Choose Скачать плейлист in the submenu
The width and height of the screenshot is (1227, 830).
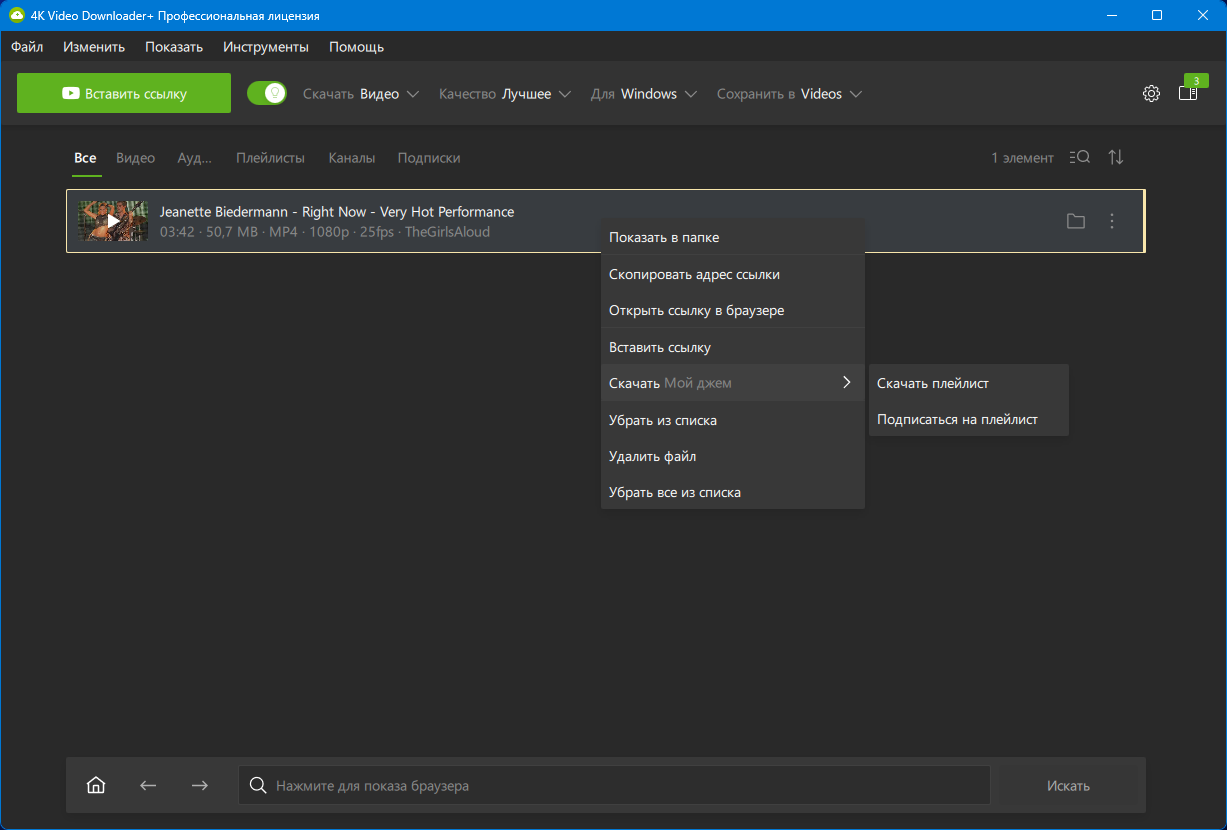point(933,383)
